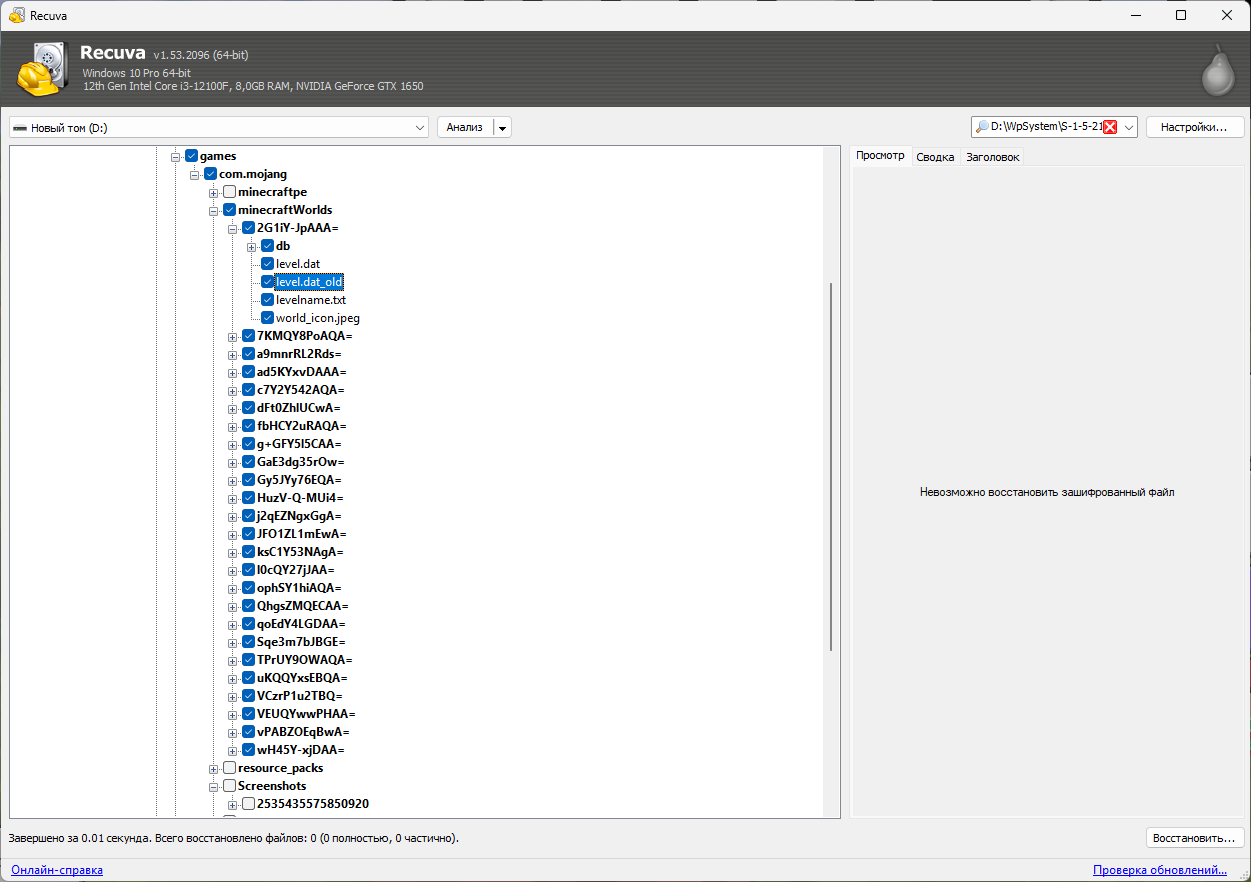Click the Проверка обновлений... link
Viewport: 1251px width, 882px height.
(x=1160, y=870)
